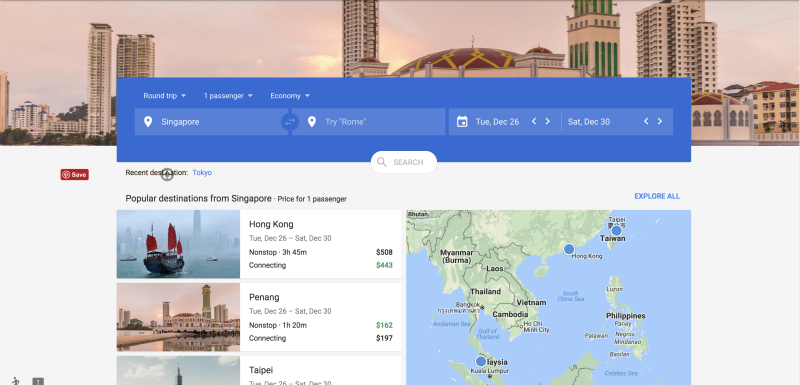Select the Hong Kong destination title

click(x=271, y=224)
